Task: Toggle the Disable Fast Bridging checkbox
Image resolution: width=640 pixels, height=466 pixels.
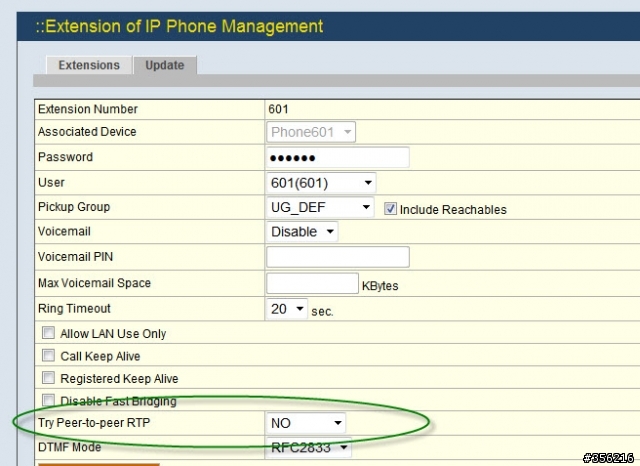Action: tap(48, 400)
